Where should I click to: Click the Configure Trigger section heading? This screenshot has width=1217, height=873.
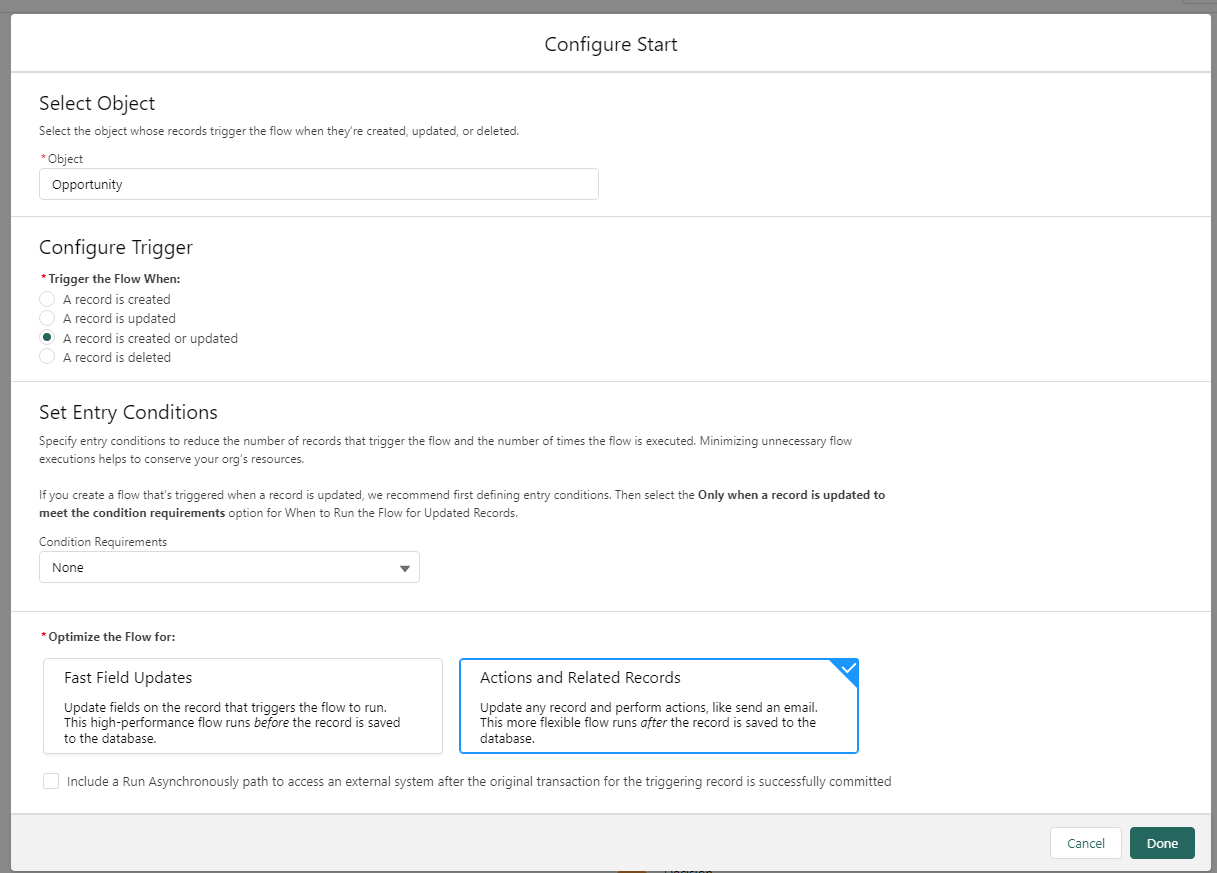(116, 247)
